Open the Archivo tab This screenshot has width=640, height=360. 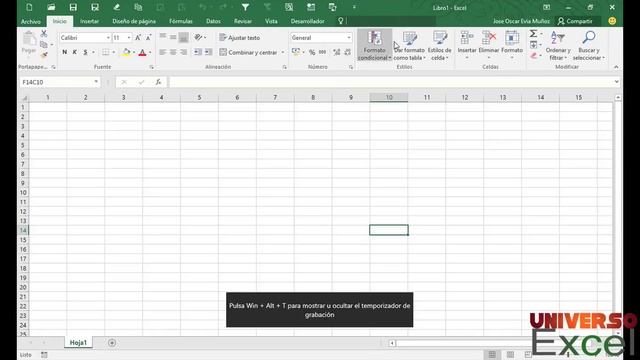(x=31, y=21)
